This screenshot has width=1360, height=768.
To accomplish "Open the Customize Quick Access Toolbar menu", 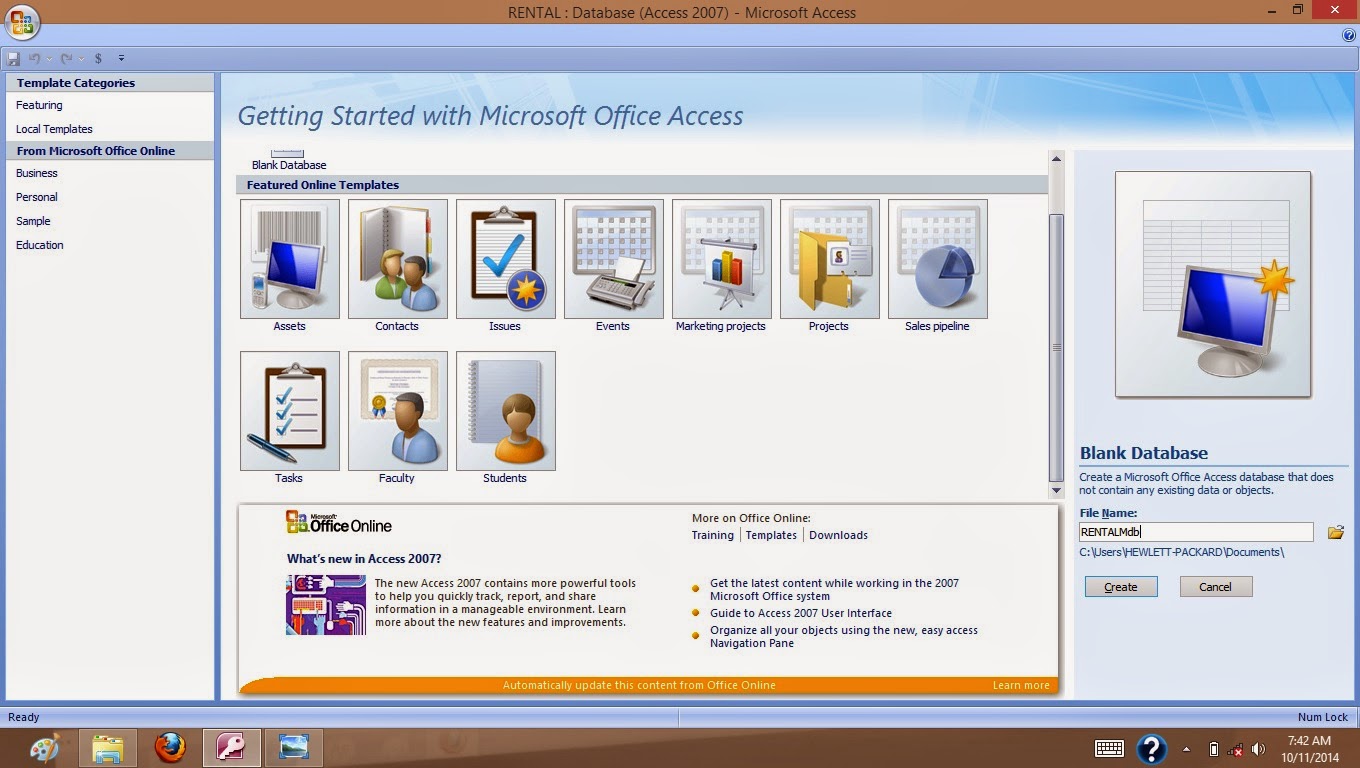I will 122,58.
